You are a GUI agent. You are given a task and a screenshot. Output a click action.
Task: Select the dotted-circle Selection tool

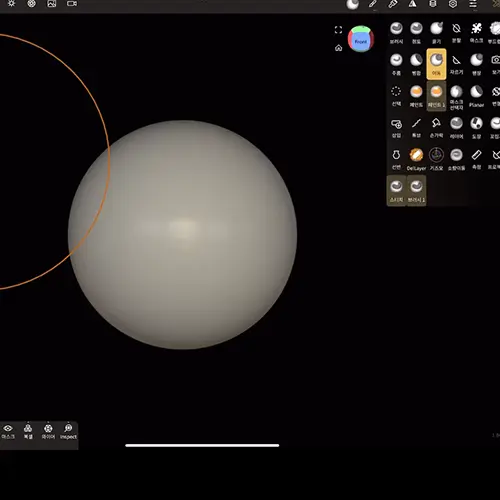click(396, 96)
